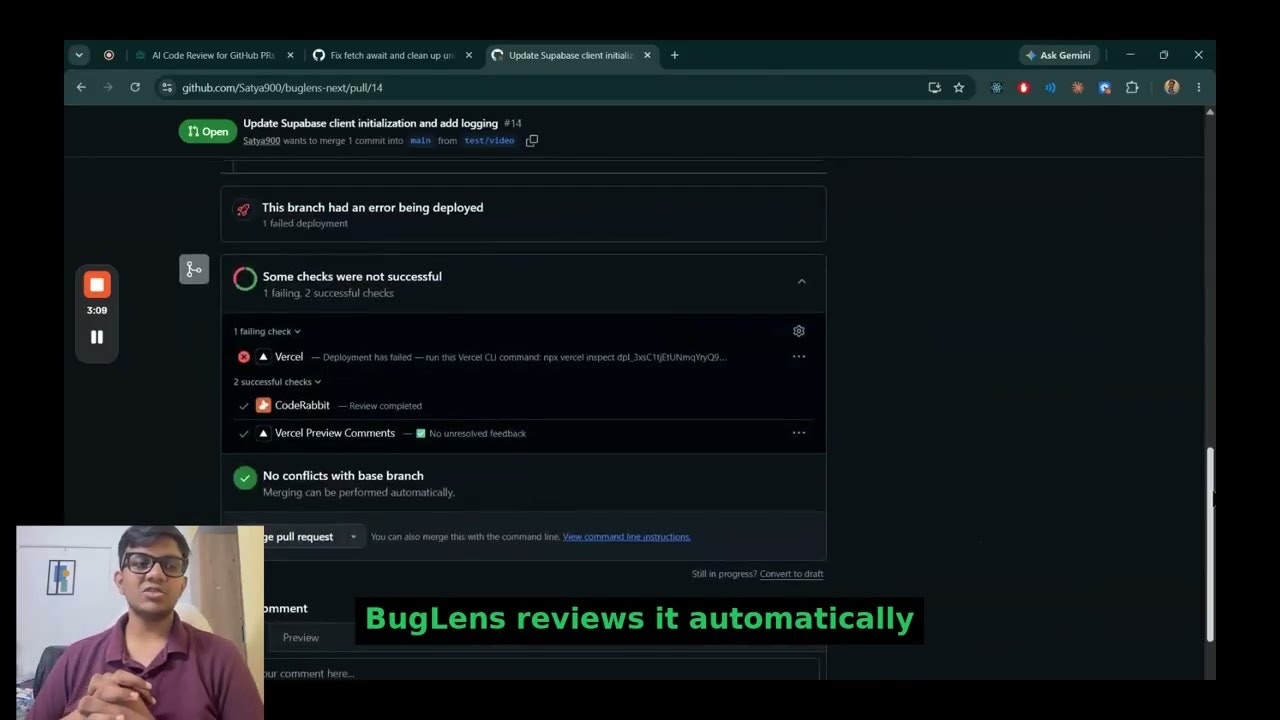Reload the current page
This screenshot has height=720, width=1280.
[x=135, y=87]
